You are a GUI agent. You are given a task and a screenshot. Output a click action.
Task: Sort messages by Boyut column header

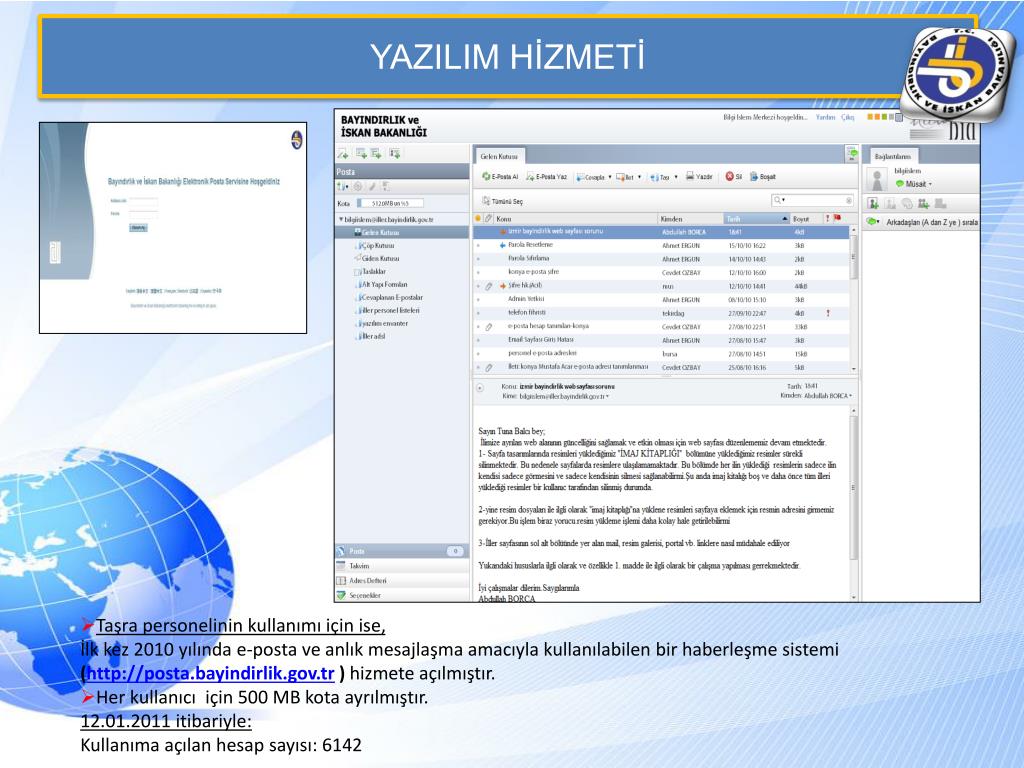(805, 219)
